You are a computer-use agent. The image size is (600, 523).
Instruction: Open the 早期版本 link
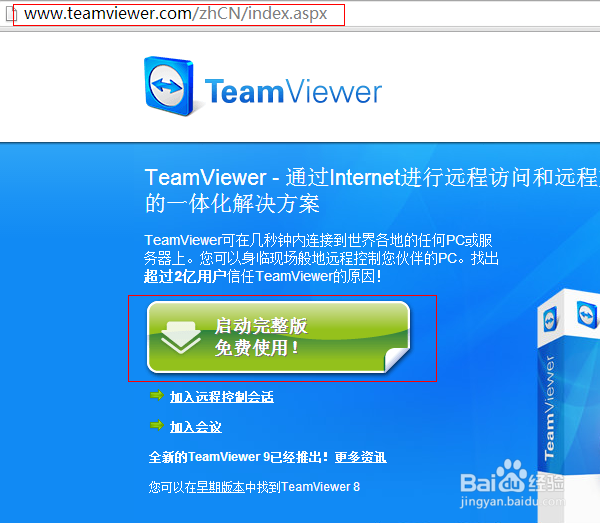coord(221,487)
